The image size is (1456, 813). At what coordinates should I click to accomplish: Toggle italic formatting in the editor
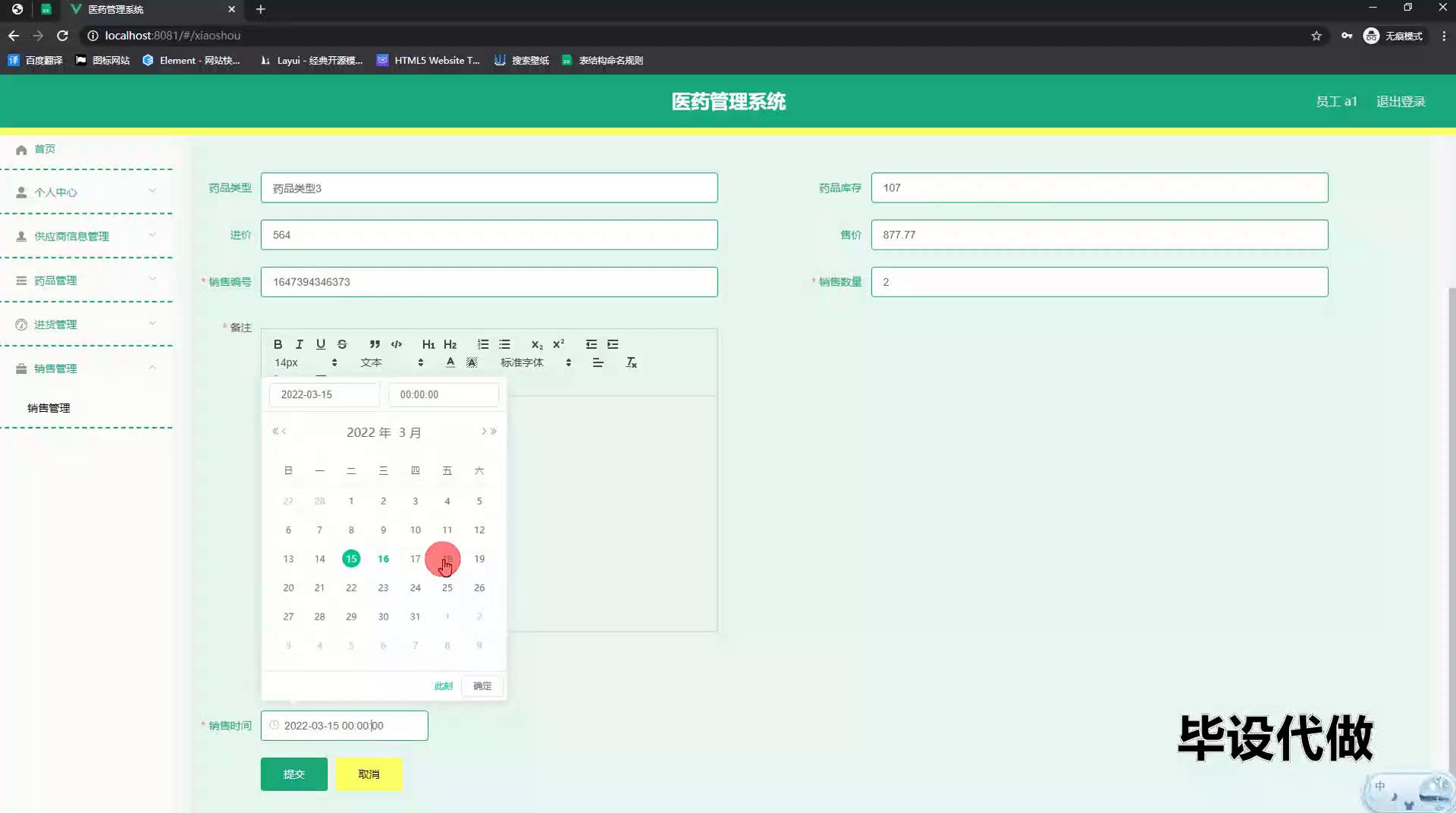coord(299,344)
